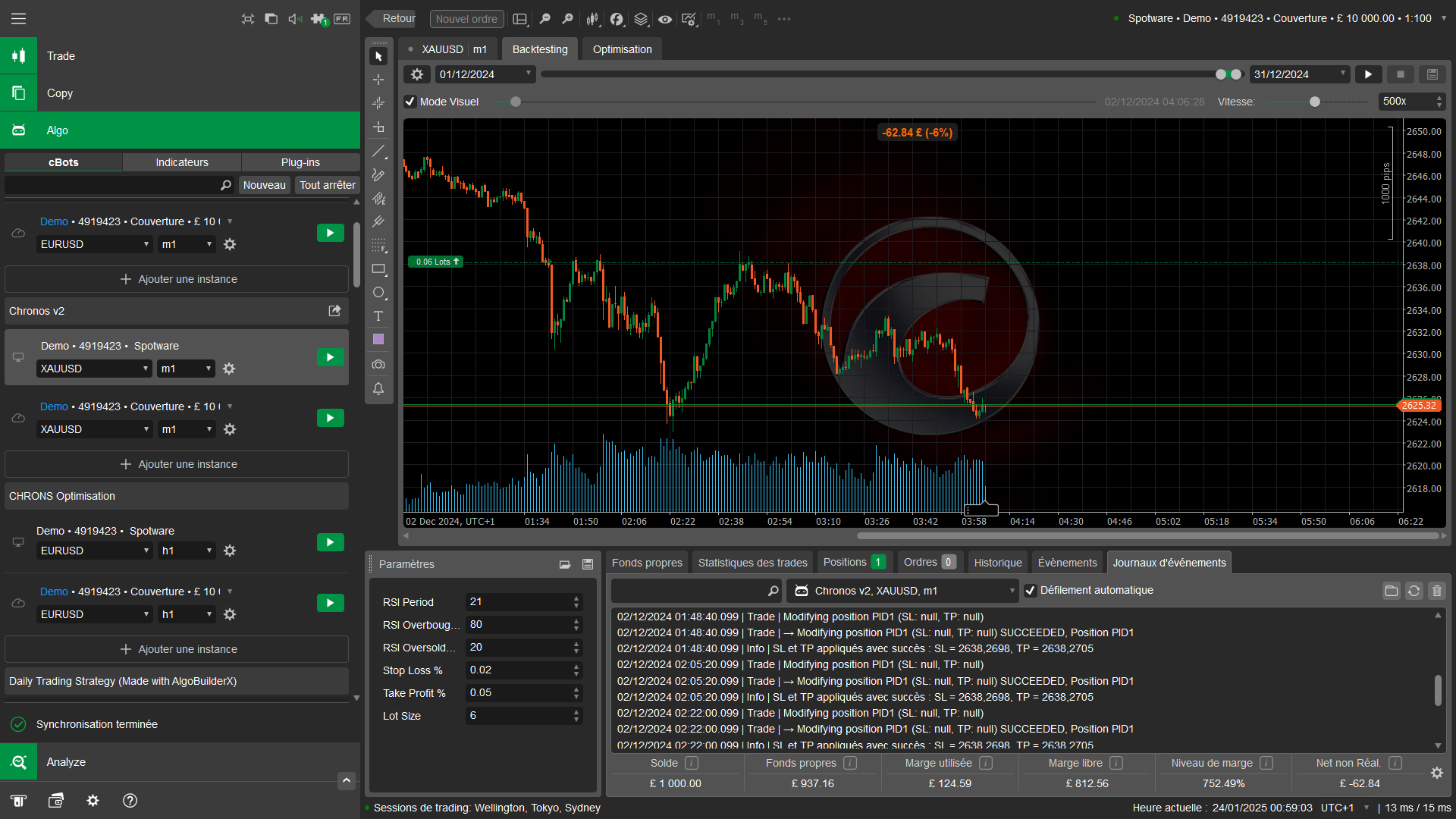Take a chart snapshot with camera icon

(378, 365)
